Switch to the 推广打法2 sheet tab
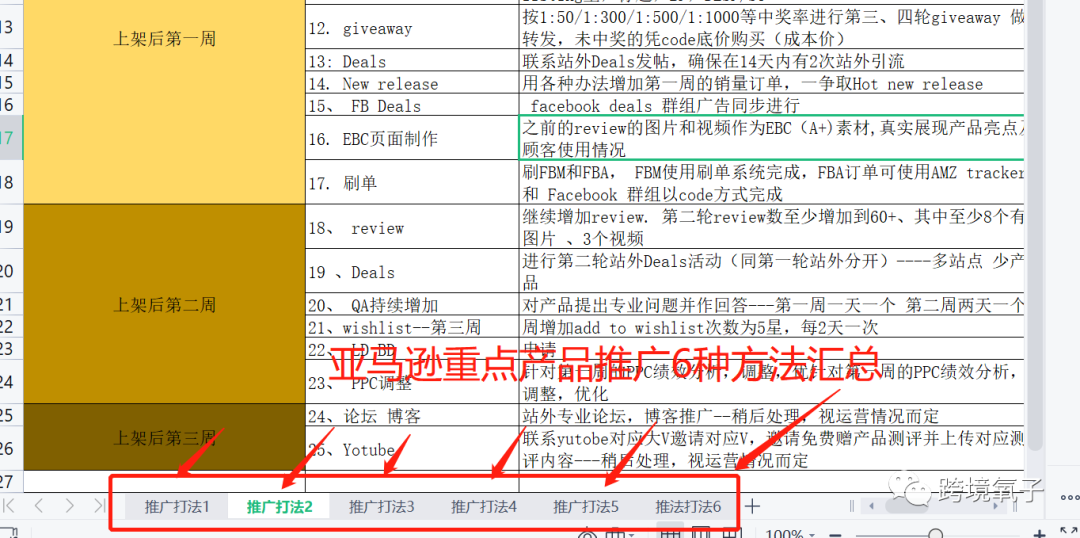1080x538 pixels. tap(280, 507)
